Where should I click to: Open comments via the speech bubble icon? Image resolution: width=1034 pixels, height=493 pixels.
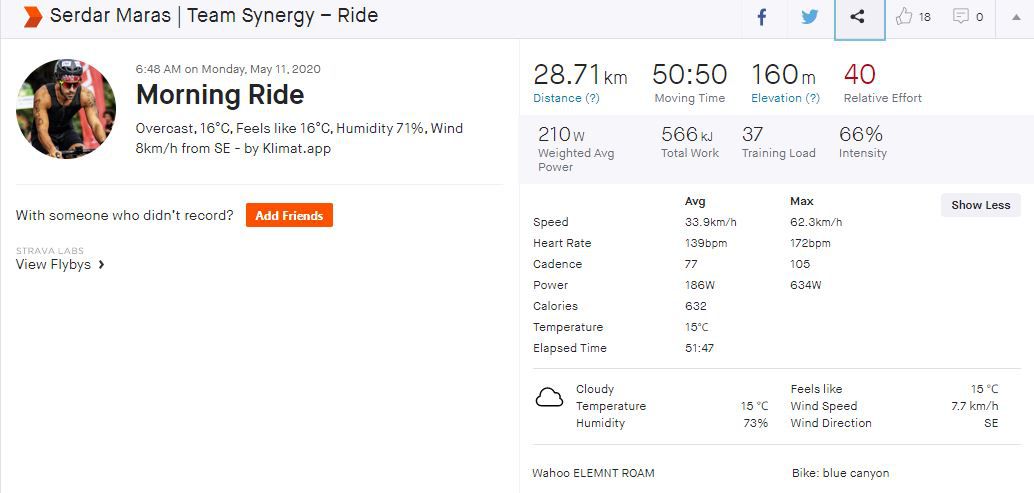click(x=960, y=17)
